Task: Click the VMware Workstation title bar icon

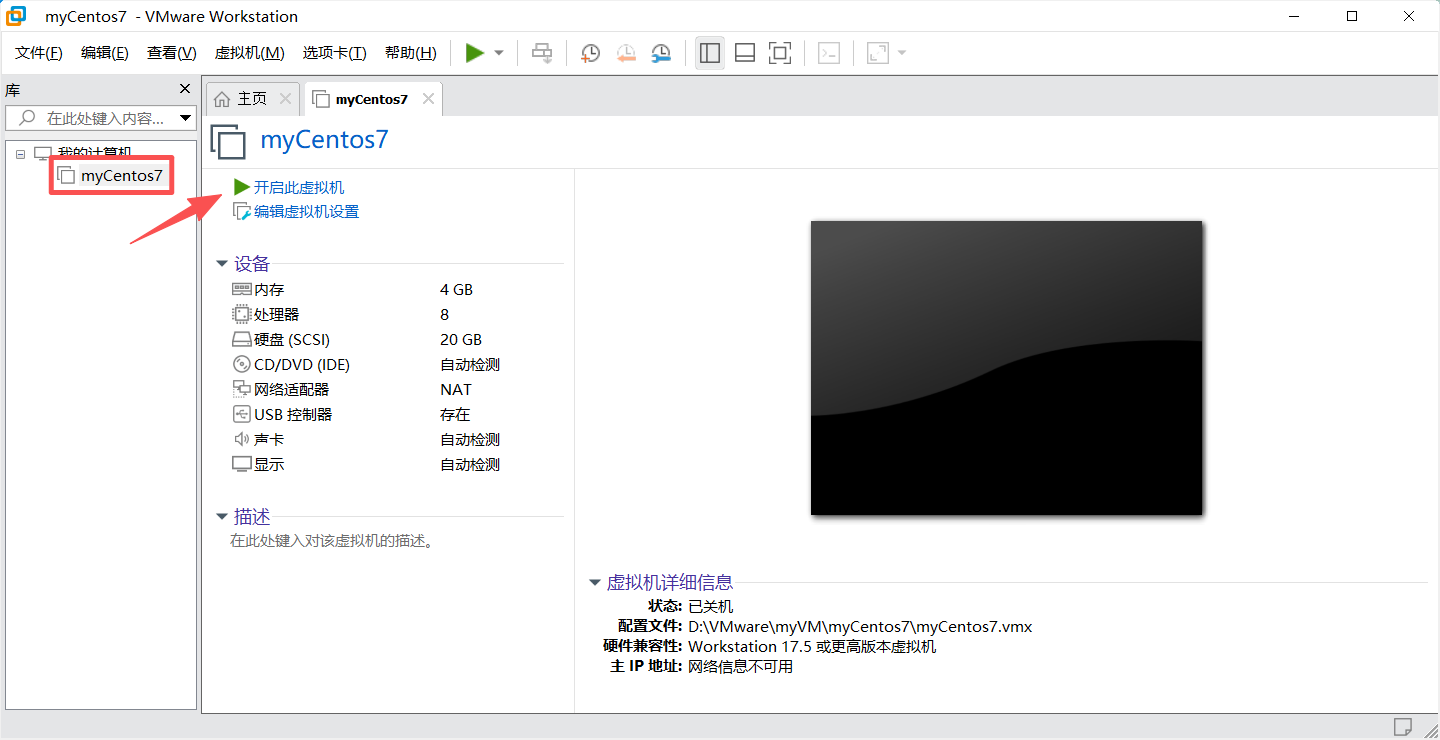Action: pos(16,16)
